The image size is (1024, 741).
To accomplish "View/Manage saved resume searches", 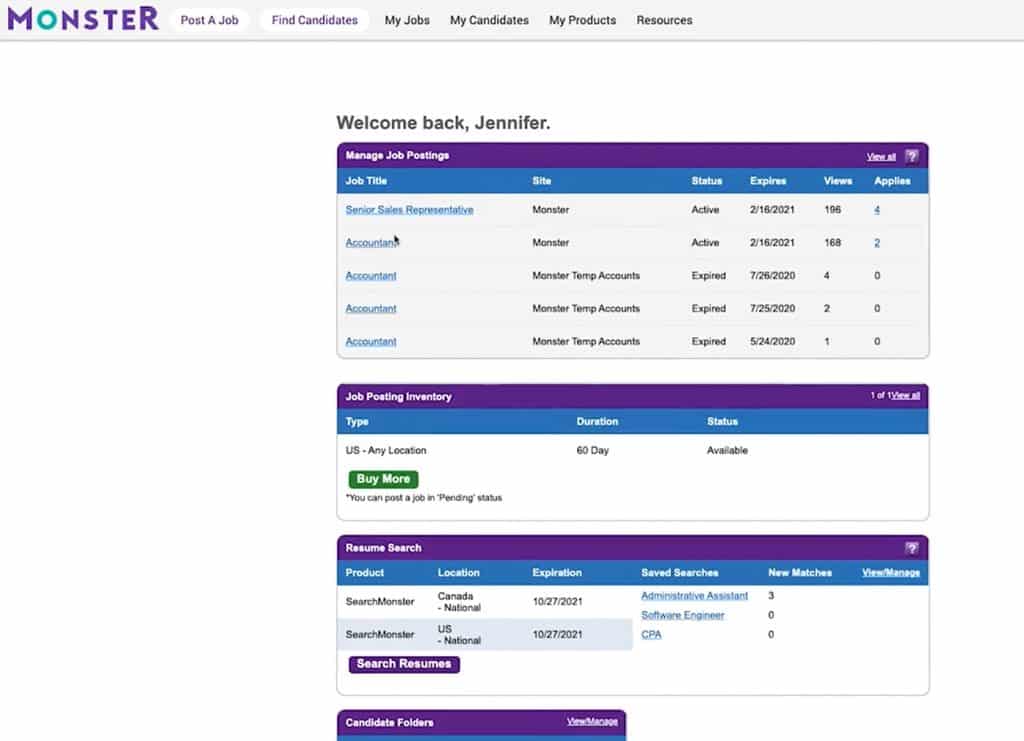I will (x=888, y=572).
